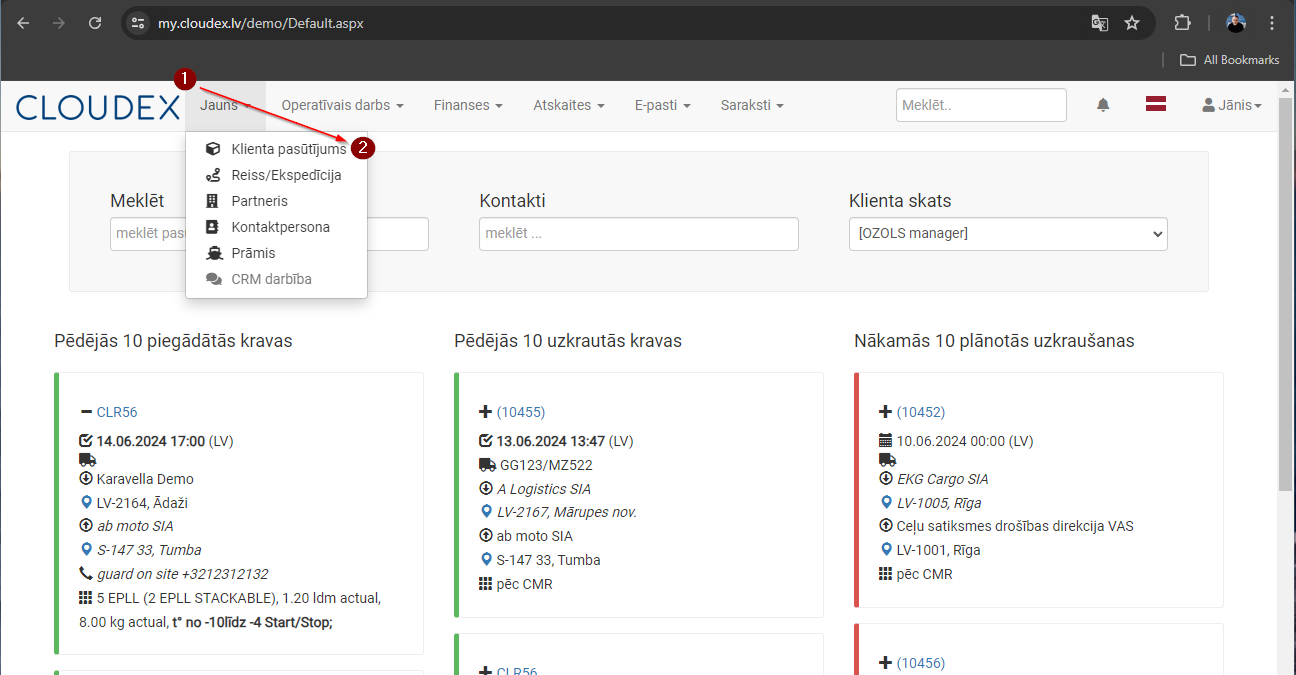Click the text LV-1001, Rīga
This screenshot has width=1296, height=675.
(x=939, y=550)
